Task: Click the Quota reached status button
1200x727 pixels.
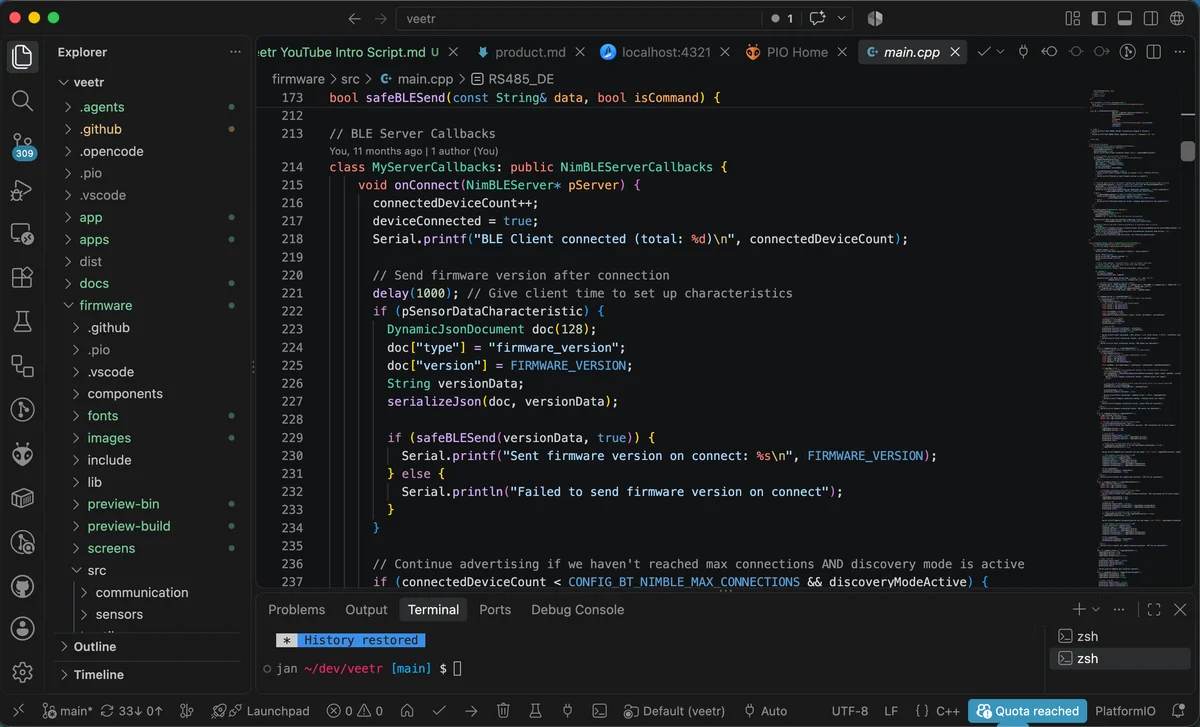Action: coord(1027,711)
